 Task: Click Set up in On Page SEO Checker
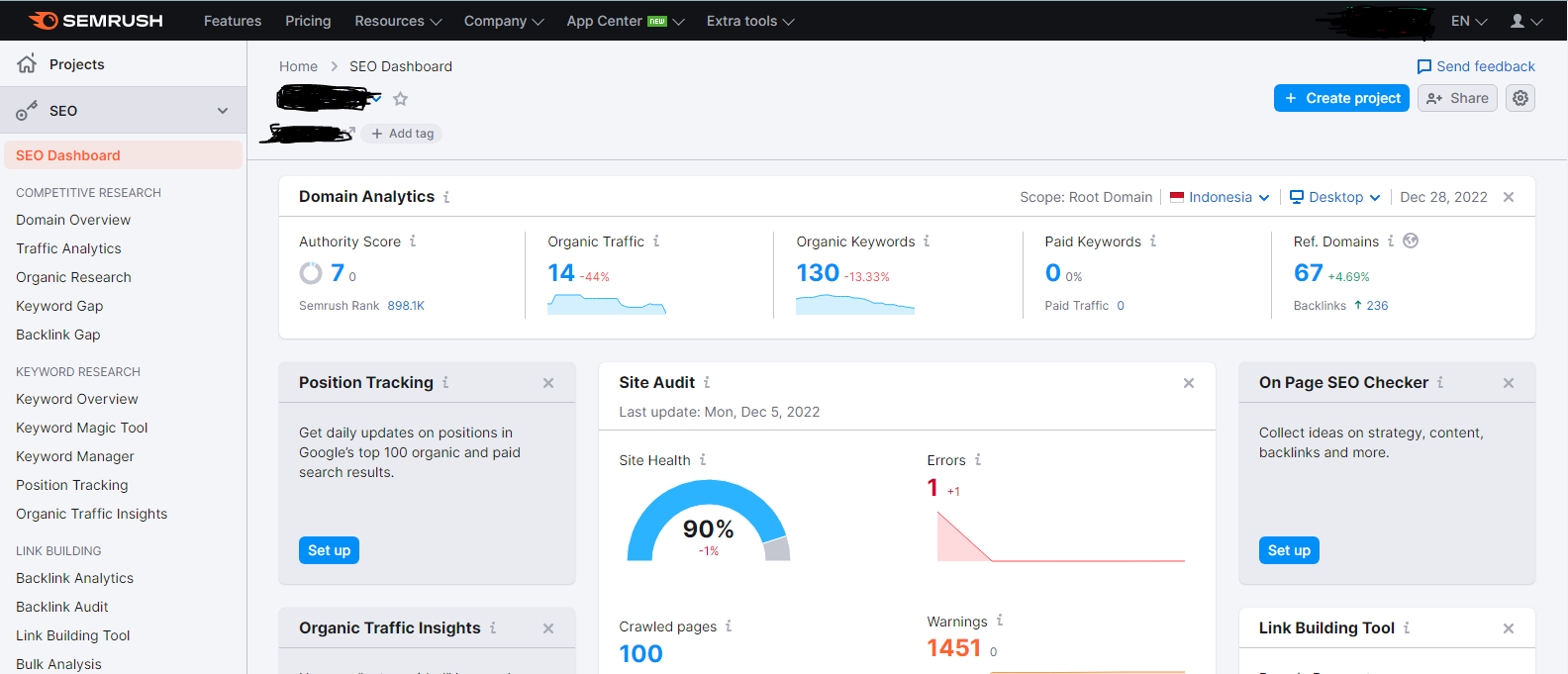click(1289, 550)
